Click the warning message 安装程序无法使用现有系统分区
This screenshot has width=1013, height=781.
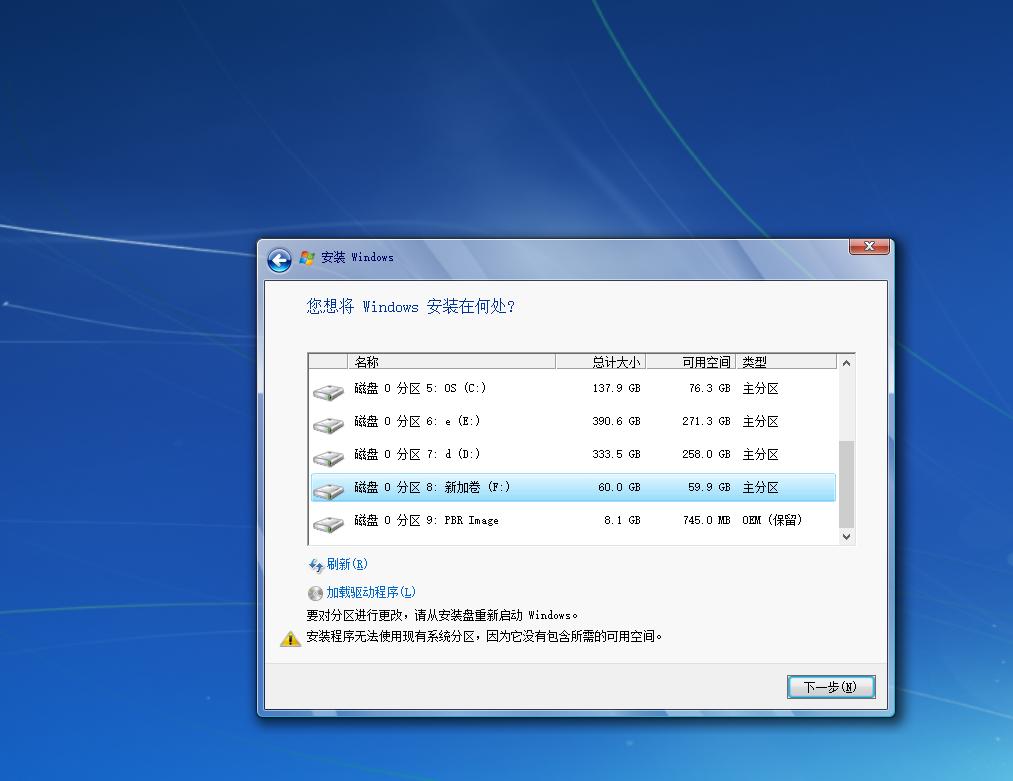click(484, 636)
